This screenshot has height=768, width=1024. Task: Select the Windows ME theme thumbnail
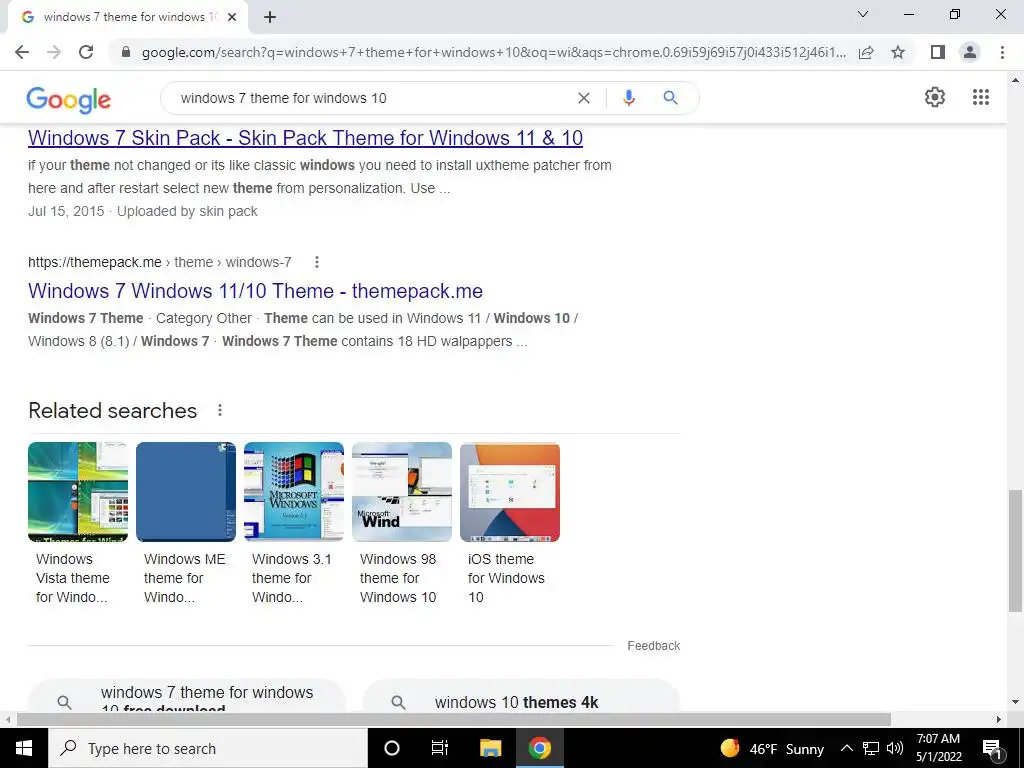[185, 492]
